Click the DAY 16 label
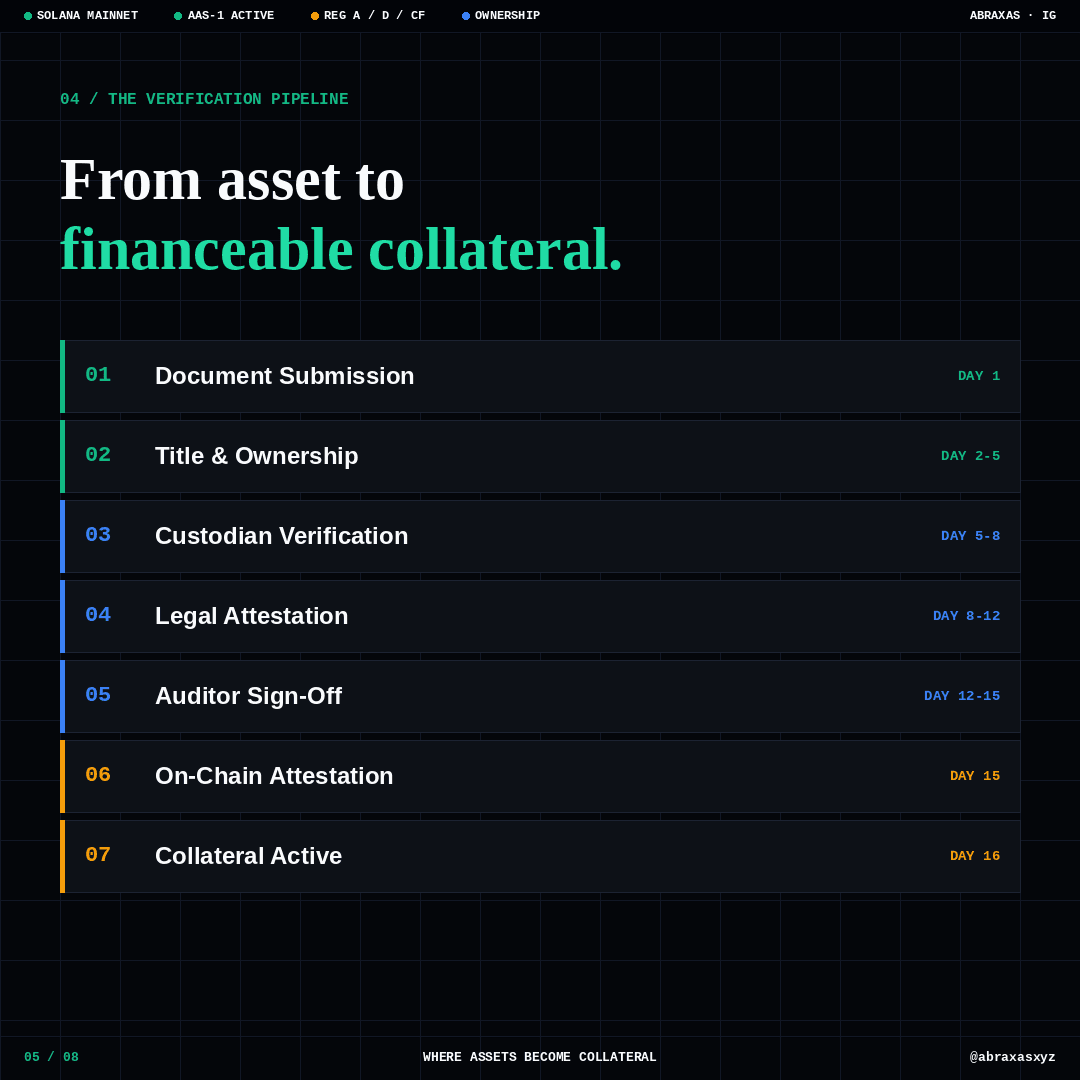Image resolution: width=1080 pixels, height=1080 pixels. [975, 856]
